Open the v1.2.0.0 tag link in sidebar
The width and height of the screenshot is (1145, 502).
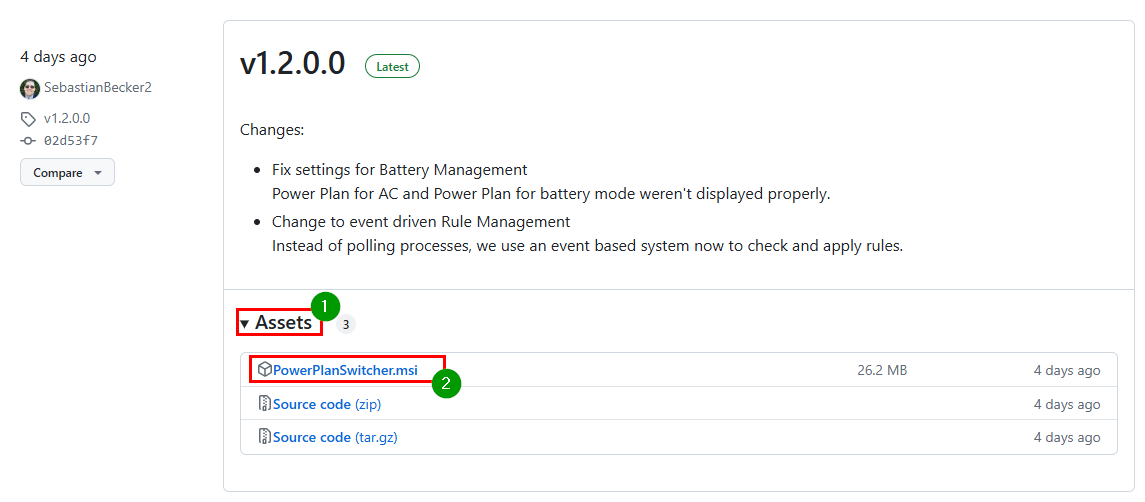(67, 118)
